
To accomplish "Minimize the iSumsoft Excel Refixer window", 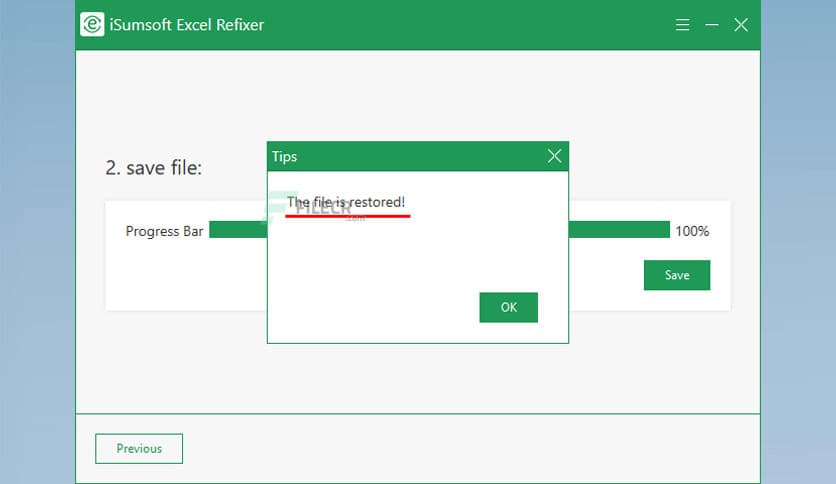I will tap(712, 25).
